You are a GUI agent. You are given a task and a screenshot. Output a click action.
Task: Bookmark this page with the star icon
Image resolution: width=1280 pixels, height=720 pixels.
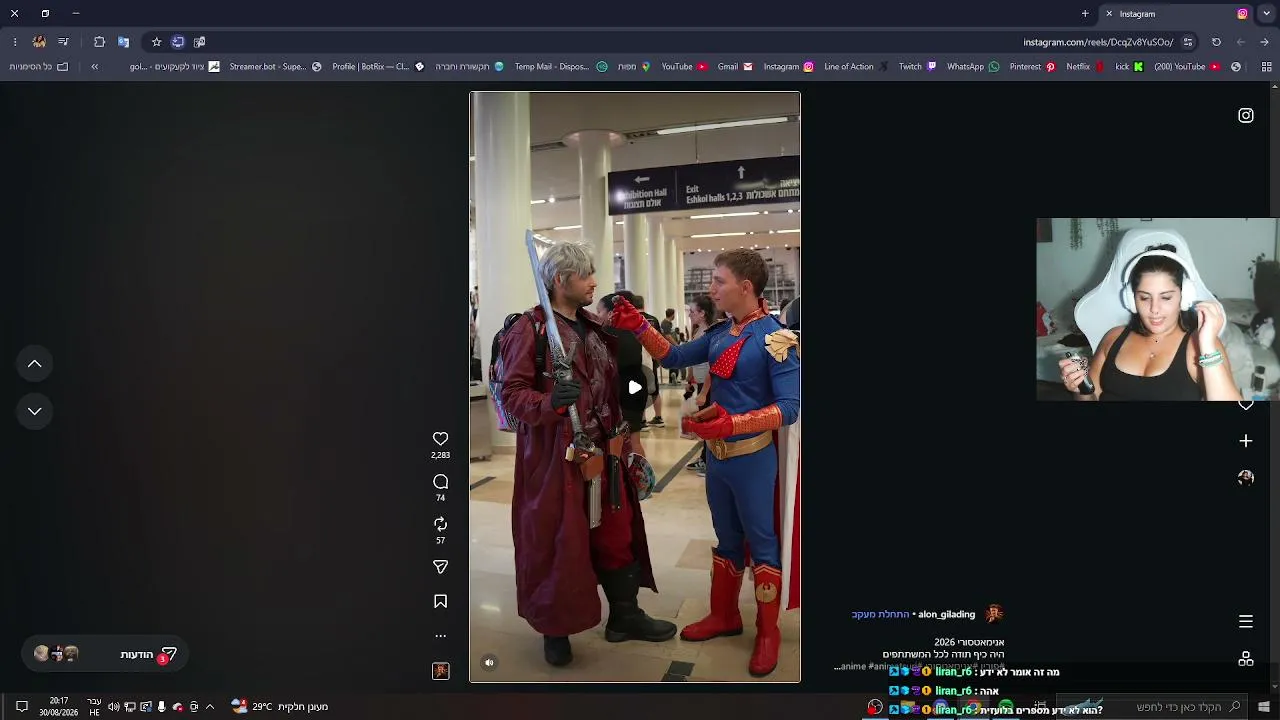[x=156, y=42]
